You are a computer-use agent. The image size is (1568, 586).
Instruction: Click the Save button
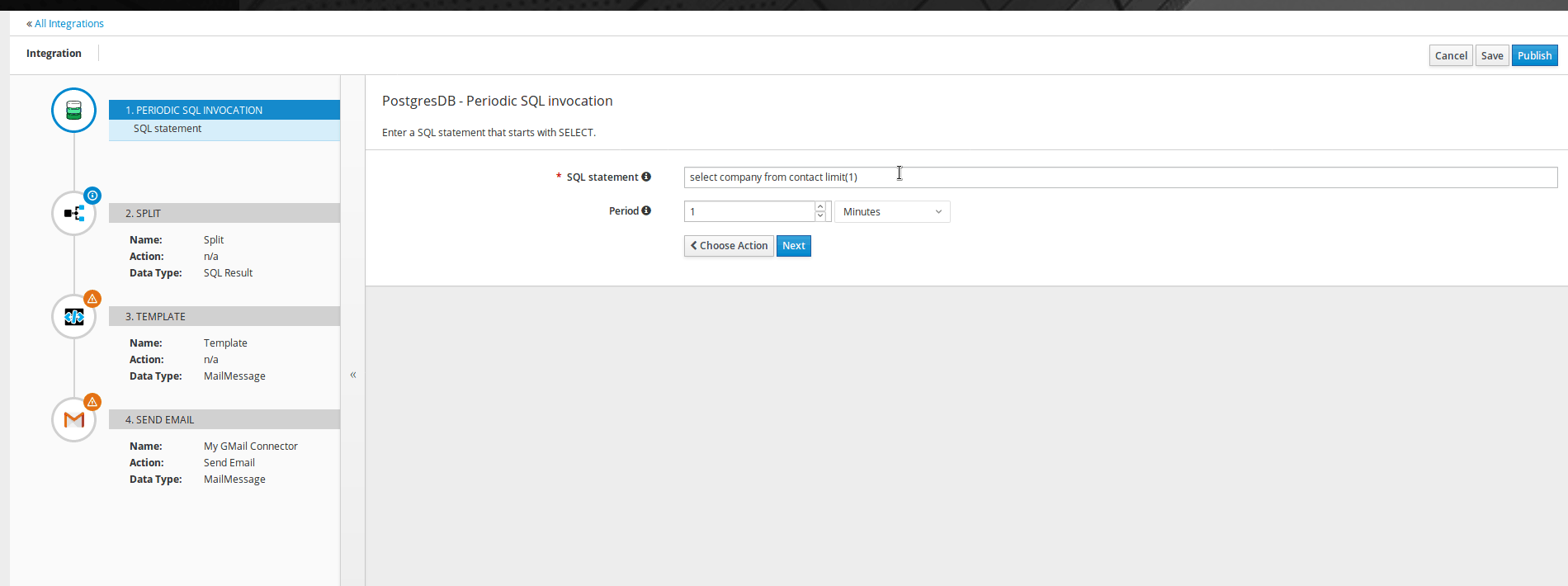(1492, 55)
